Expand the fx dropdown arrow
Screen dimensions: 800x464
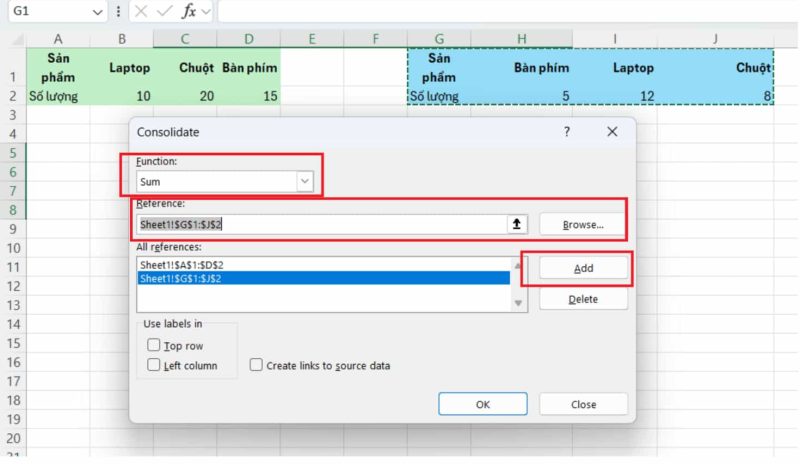pyautogui.click(x=206, y=11)
